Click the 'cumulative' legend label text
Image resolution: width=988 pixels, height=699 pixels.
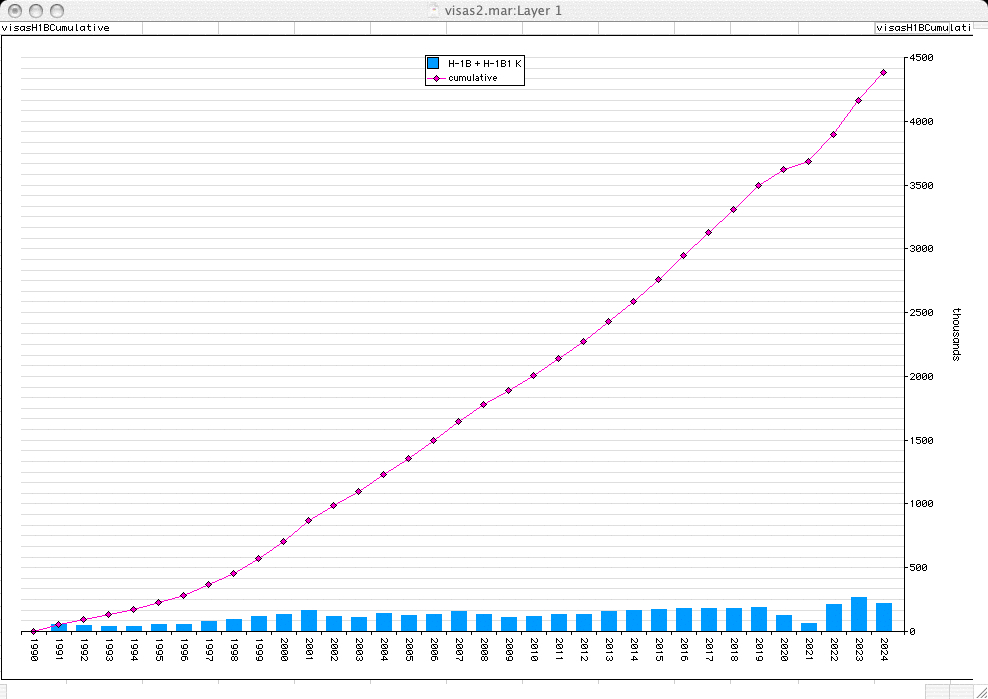tap(473, 78)
